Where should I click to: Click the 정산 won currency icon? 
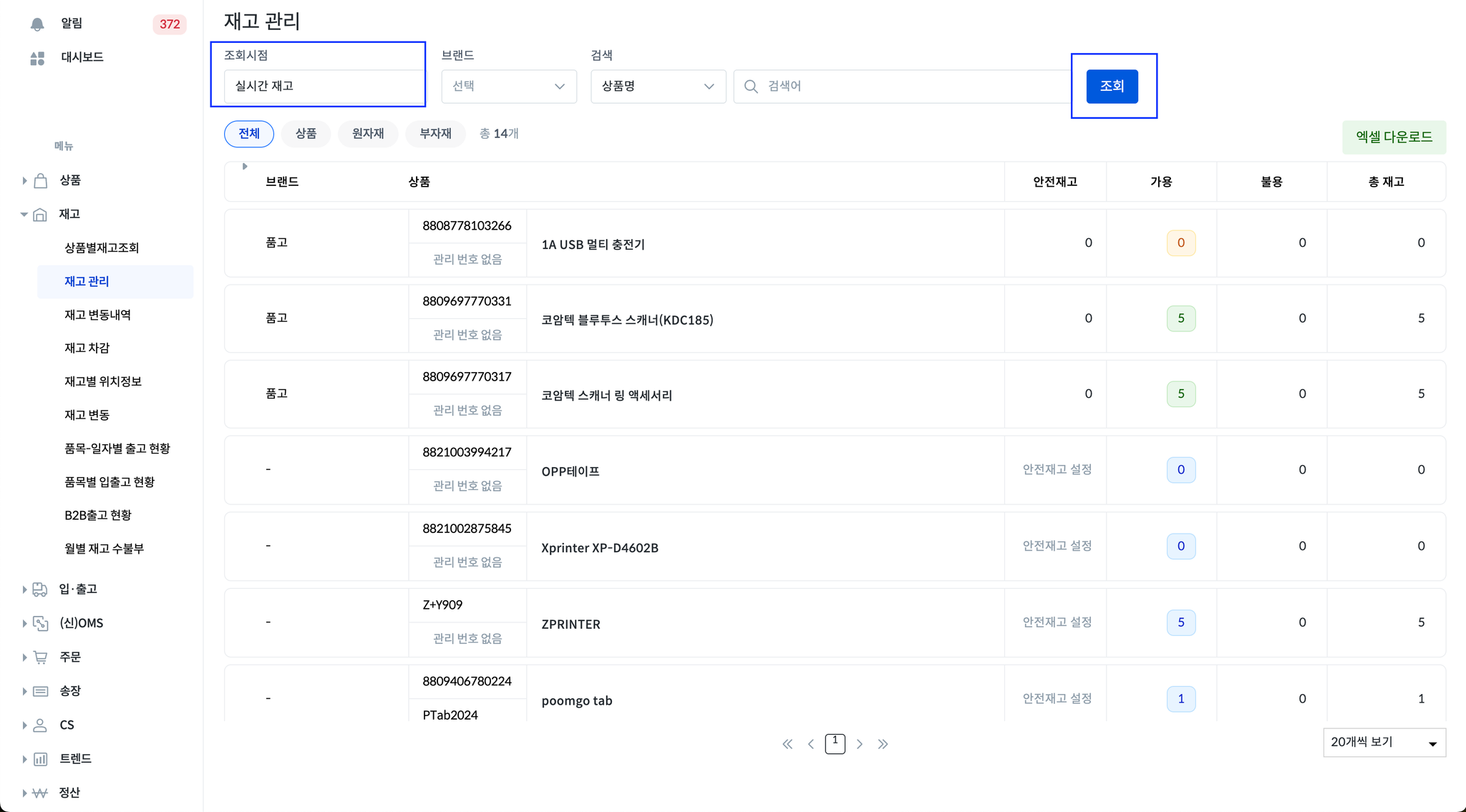pos(40,793)
